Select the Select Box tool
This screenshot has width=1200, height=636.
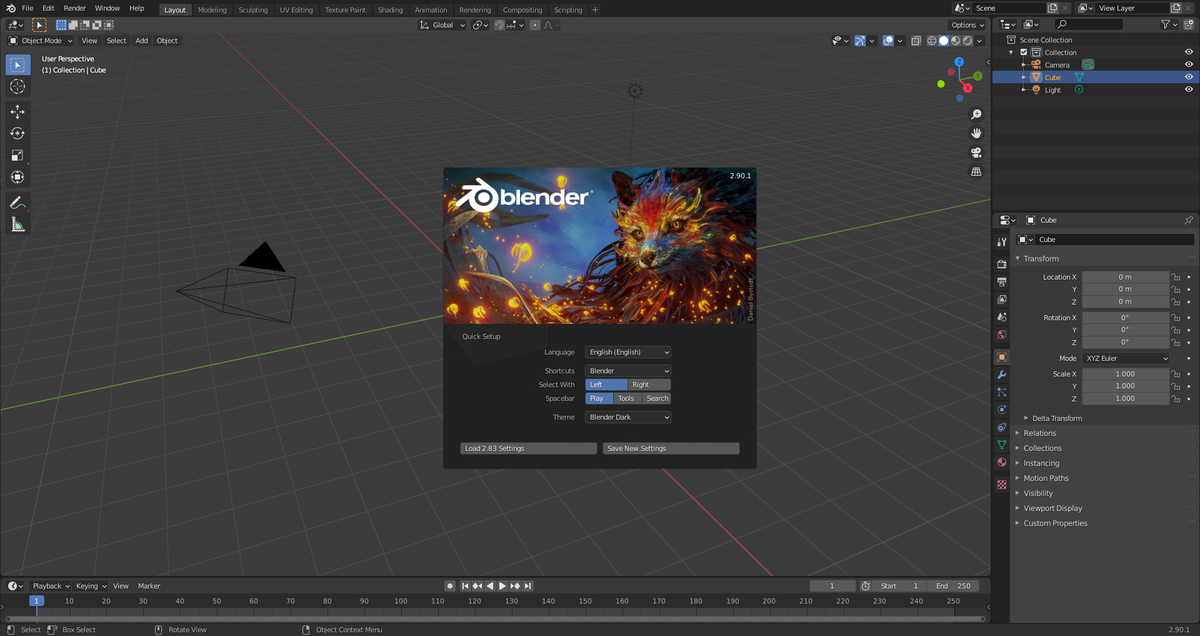(x=17, y=65)
